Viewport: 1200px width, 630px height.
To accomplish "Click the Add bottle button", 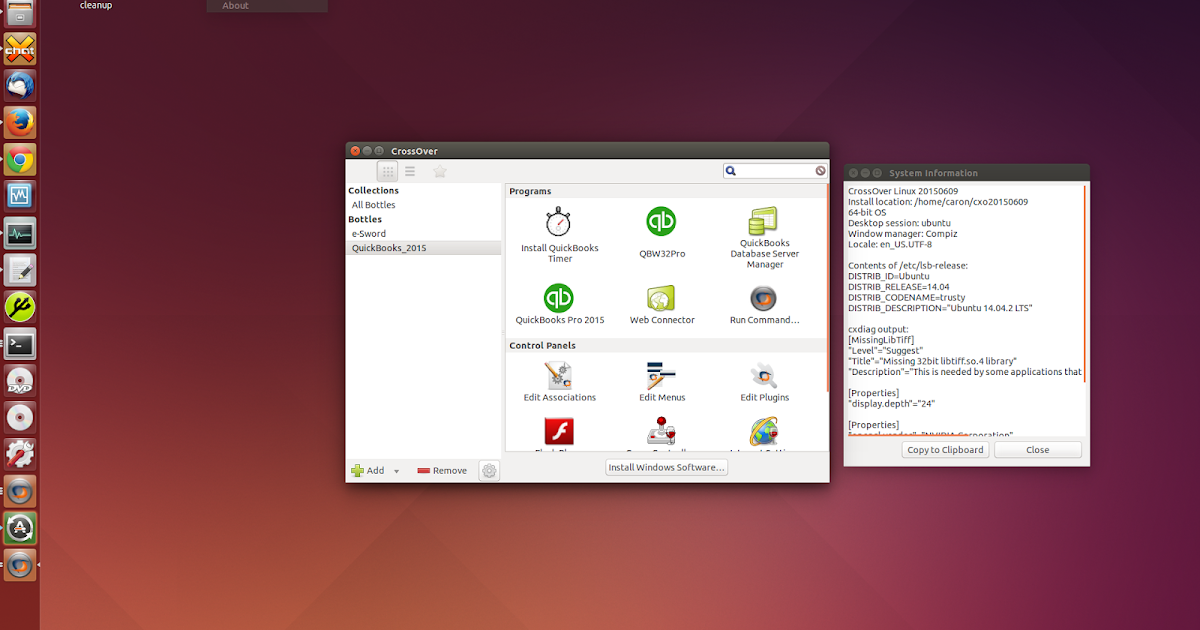I will [367, 470].
